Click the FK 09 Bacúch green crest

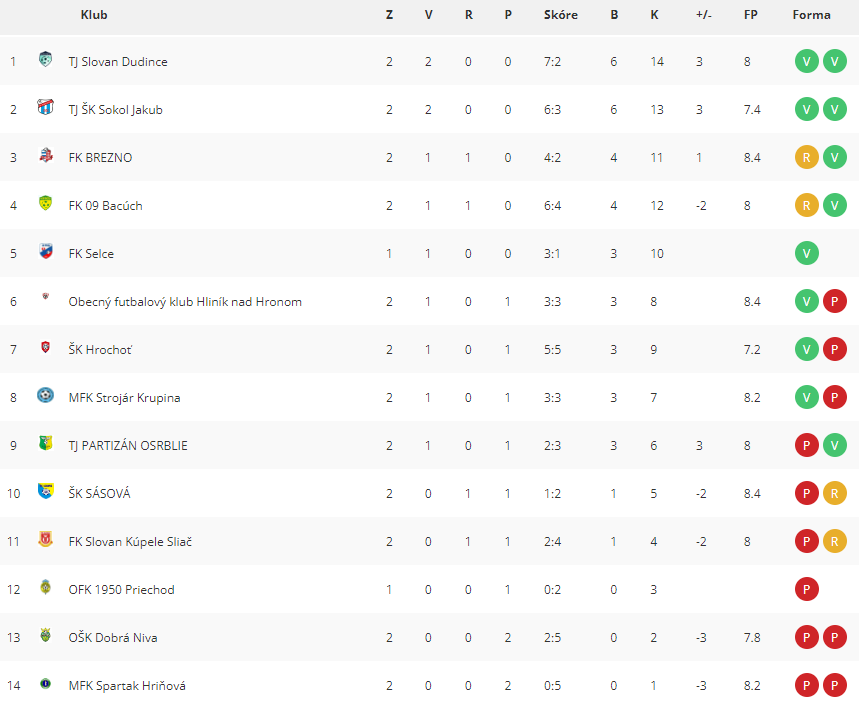tap(45, 203)
